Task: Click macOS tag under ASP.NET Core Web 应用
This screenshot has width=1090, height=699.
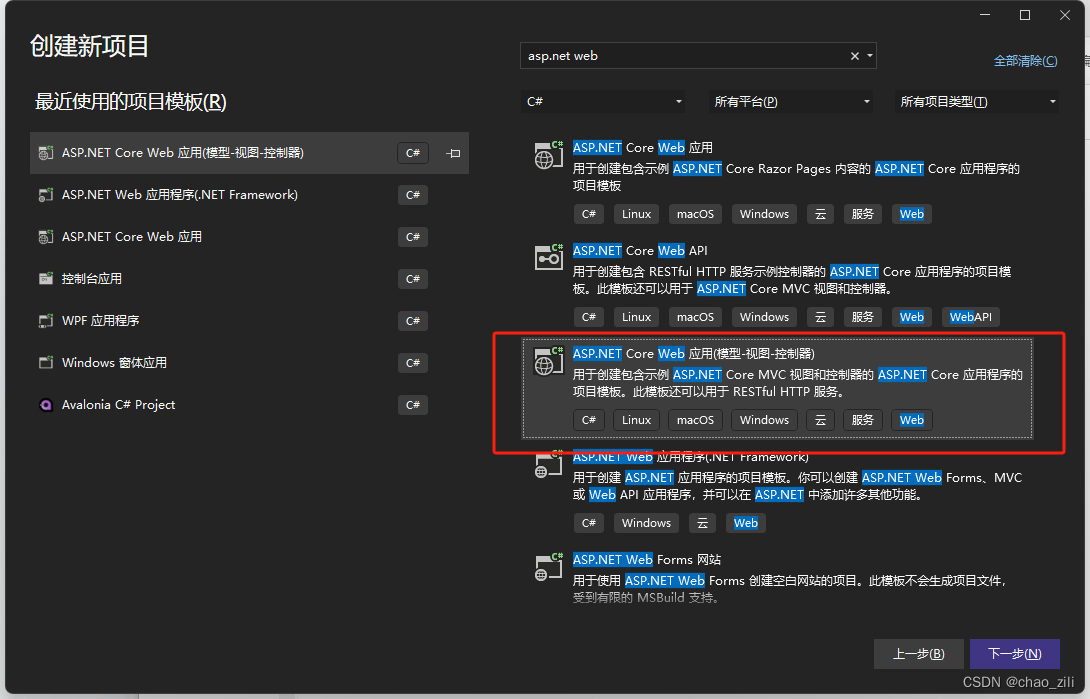Action: coord(695,214)
